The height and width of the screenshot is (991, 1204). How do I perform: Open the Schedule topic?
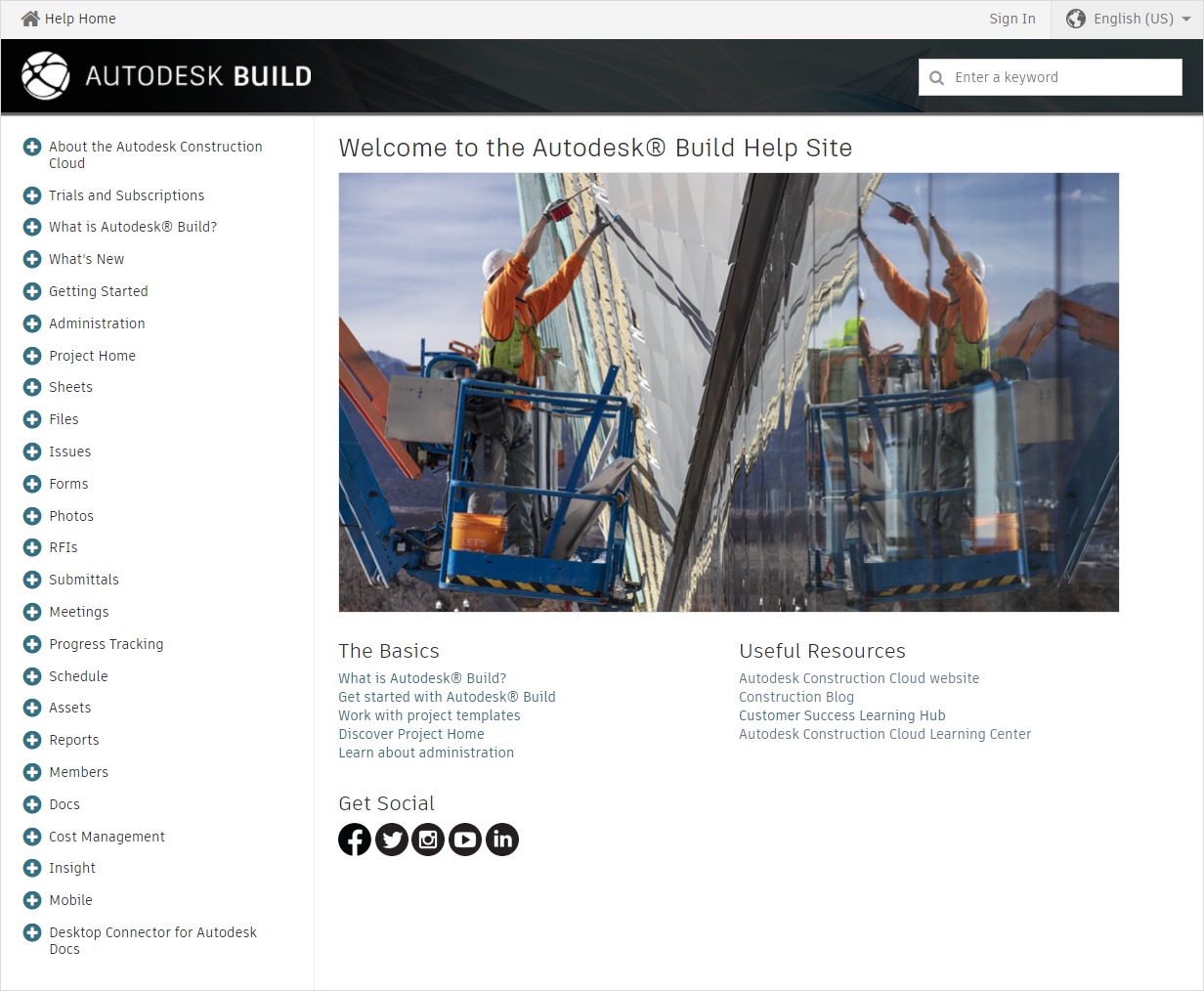tap(78, 676)
